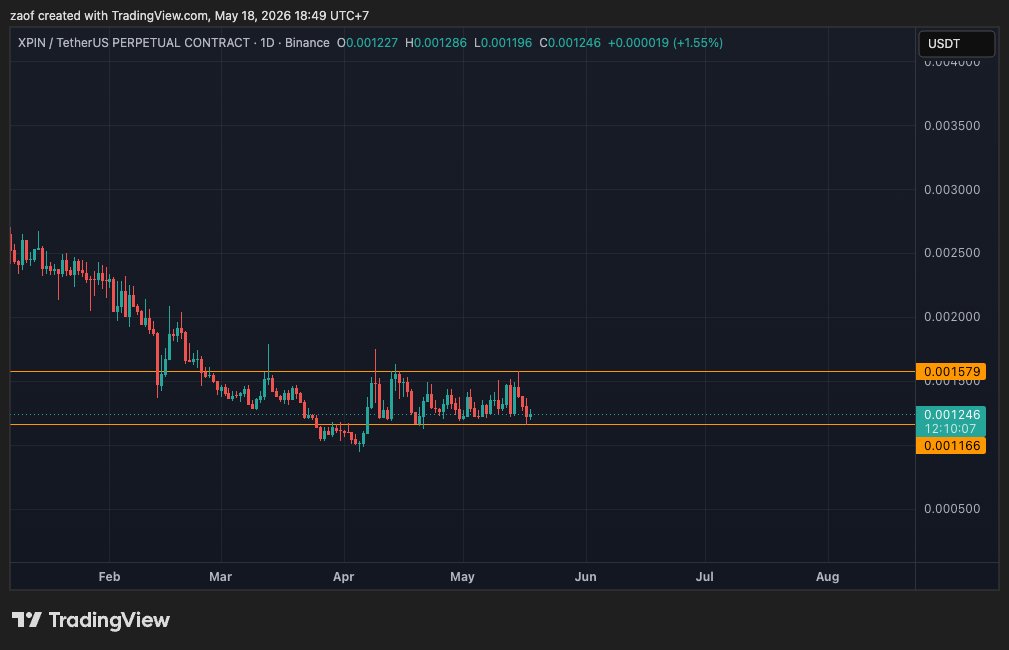Click the symbol title XPIN / TetherUS PERPETUAL CONTRACT

pyautogui.click(x=134, y=43)
